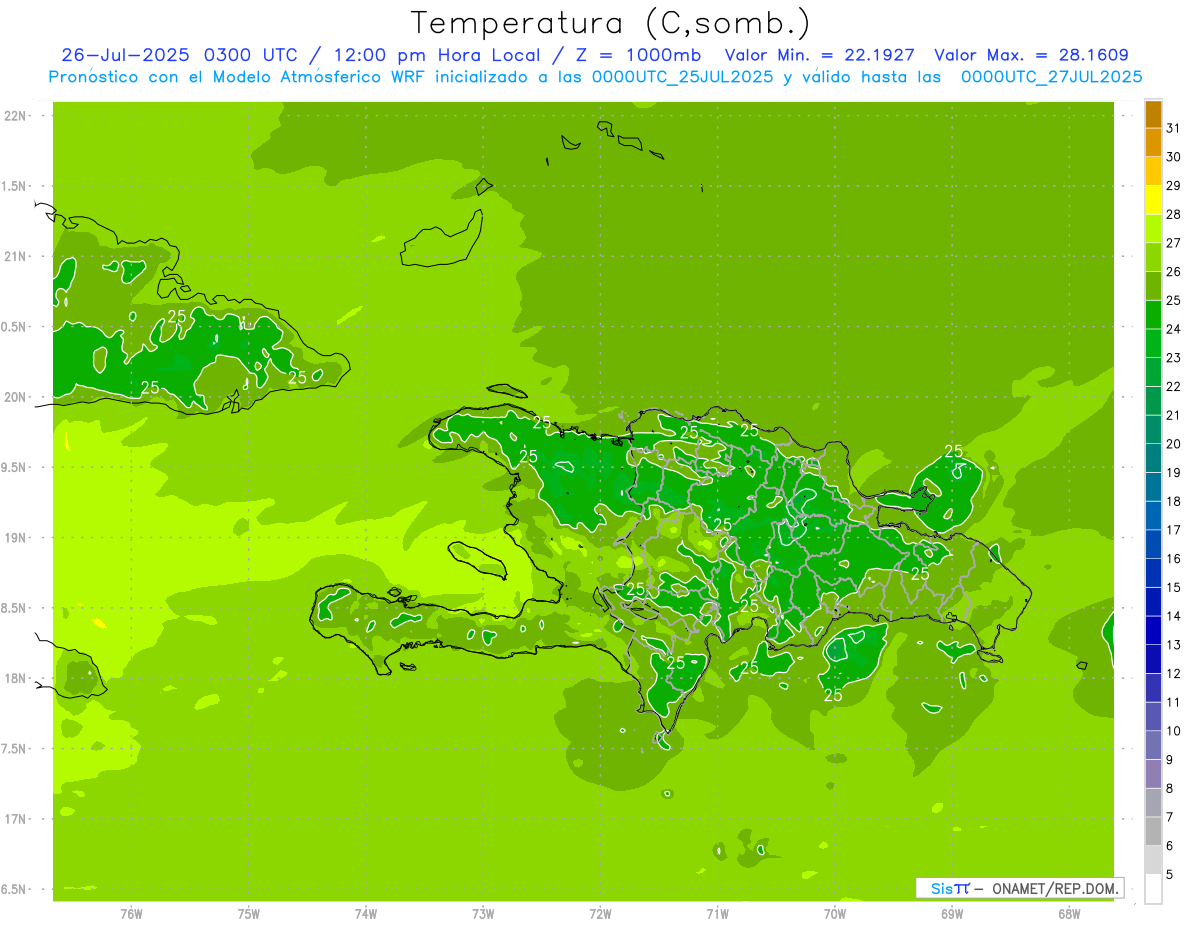The width and height of the screenshot is (1200, 927).
Task: Click the 68W longitude axis label
Action: click(x=1069, y=913)
